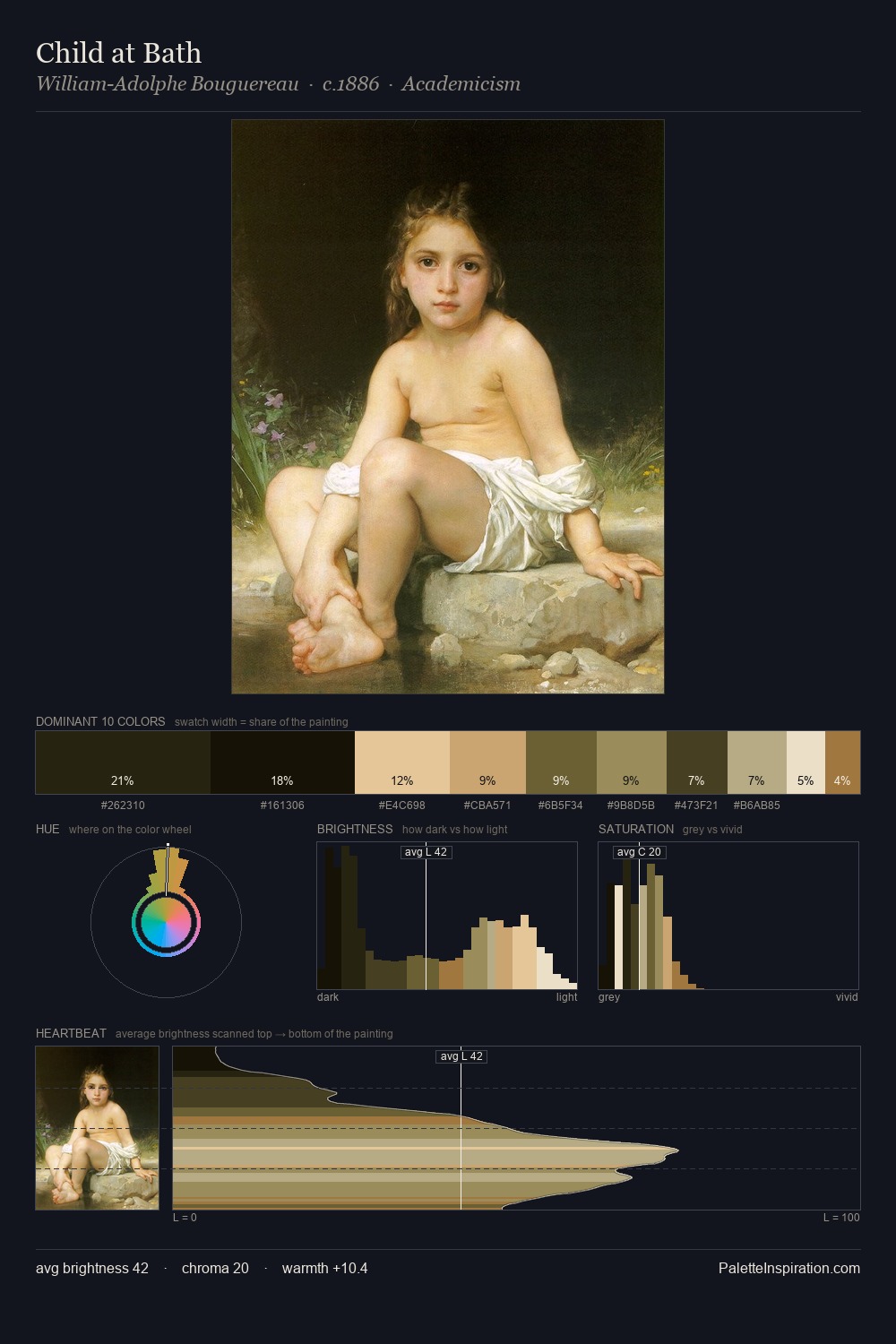
Task: Open the PaletteInspiration.com link
Action: tap(789, 1268)
